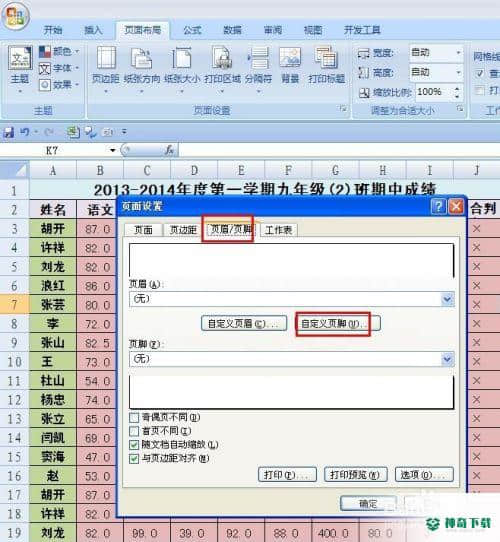Open the 分隔符 breaks tool
The width and height of the screenshot is (500, 542).
[258, 67]
